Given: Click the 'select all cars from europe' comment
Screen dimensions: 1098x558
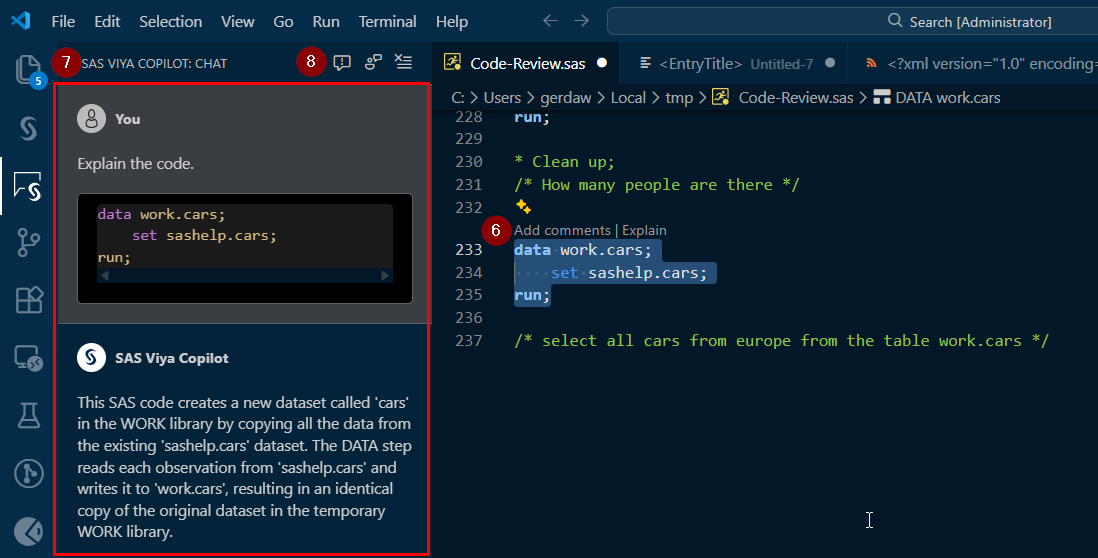Looking at the screenshot, I should [x=781, y=341].
